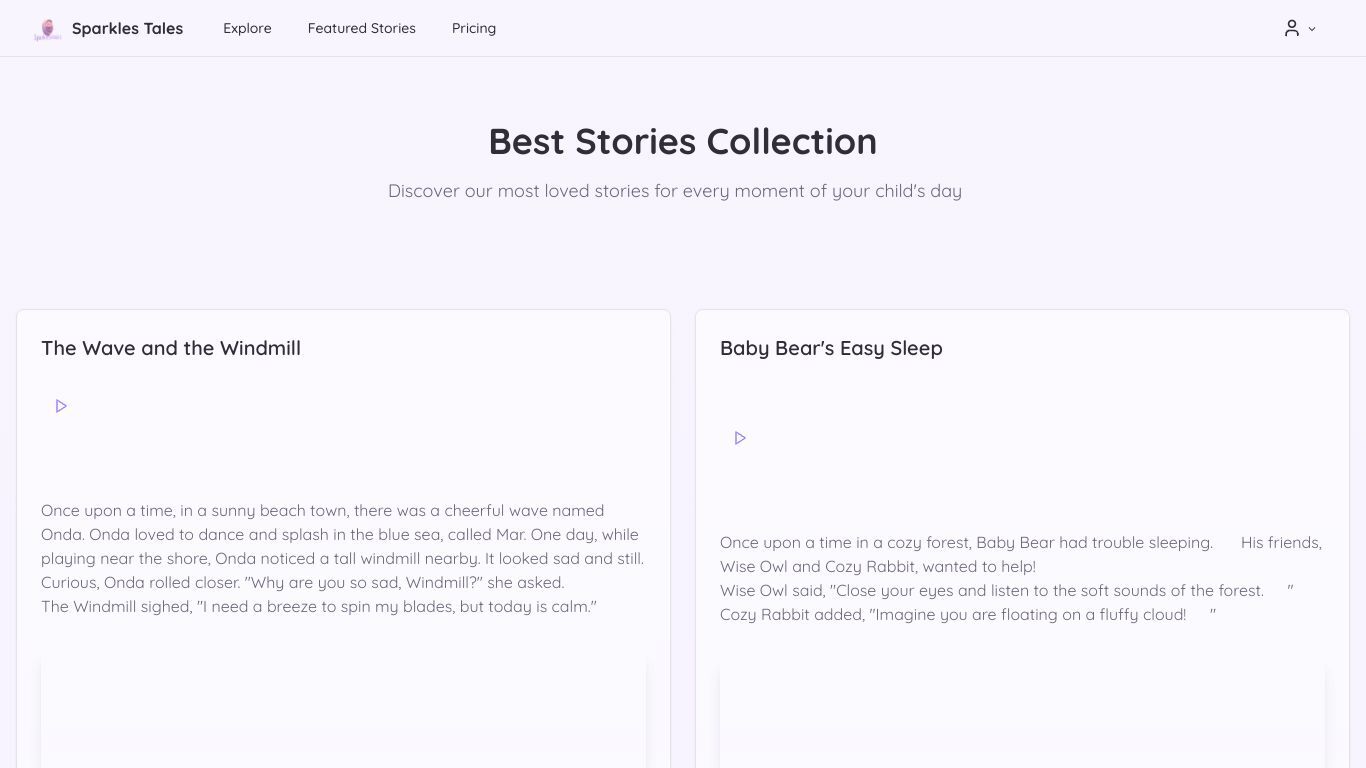The width and height of the screenshot is (1366, 768).
Task: Open the Pricing page
Action: [x=474, y=28]
